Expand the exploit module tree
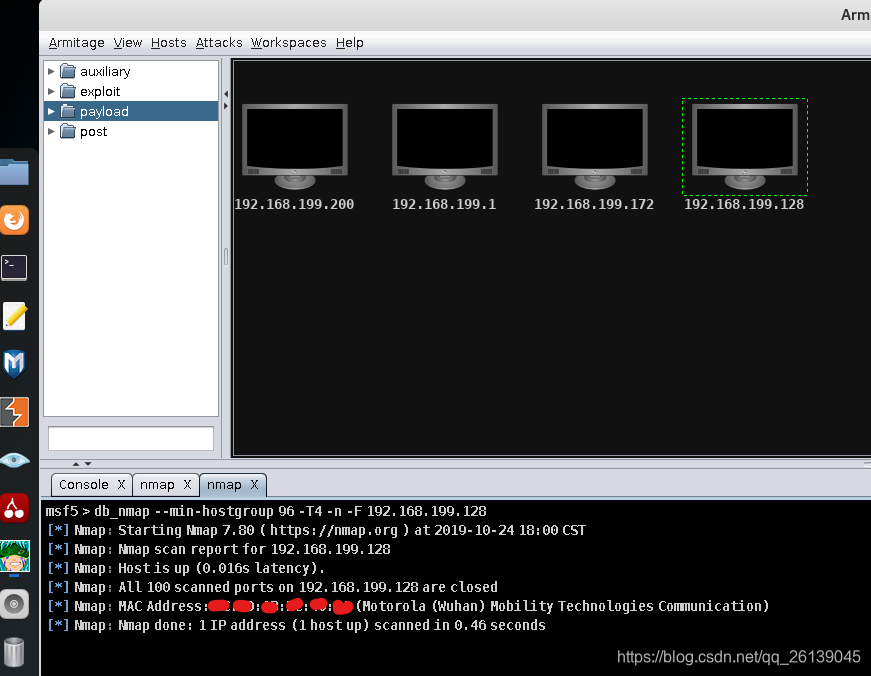The image size is (871, 676). tap(51, 91)
